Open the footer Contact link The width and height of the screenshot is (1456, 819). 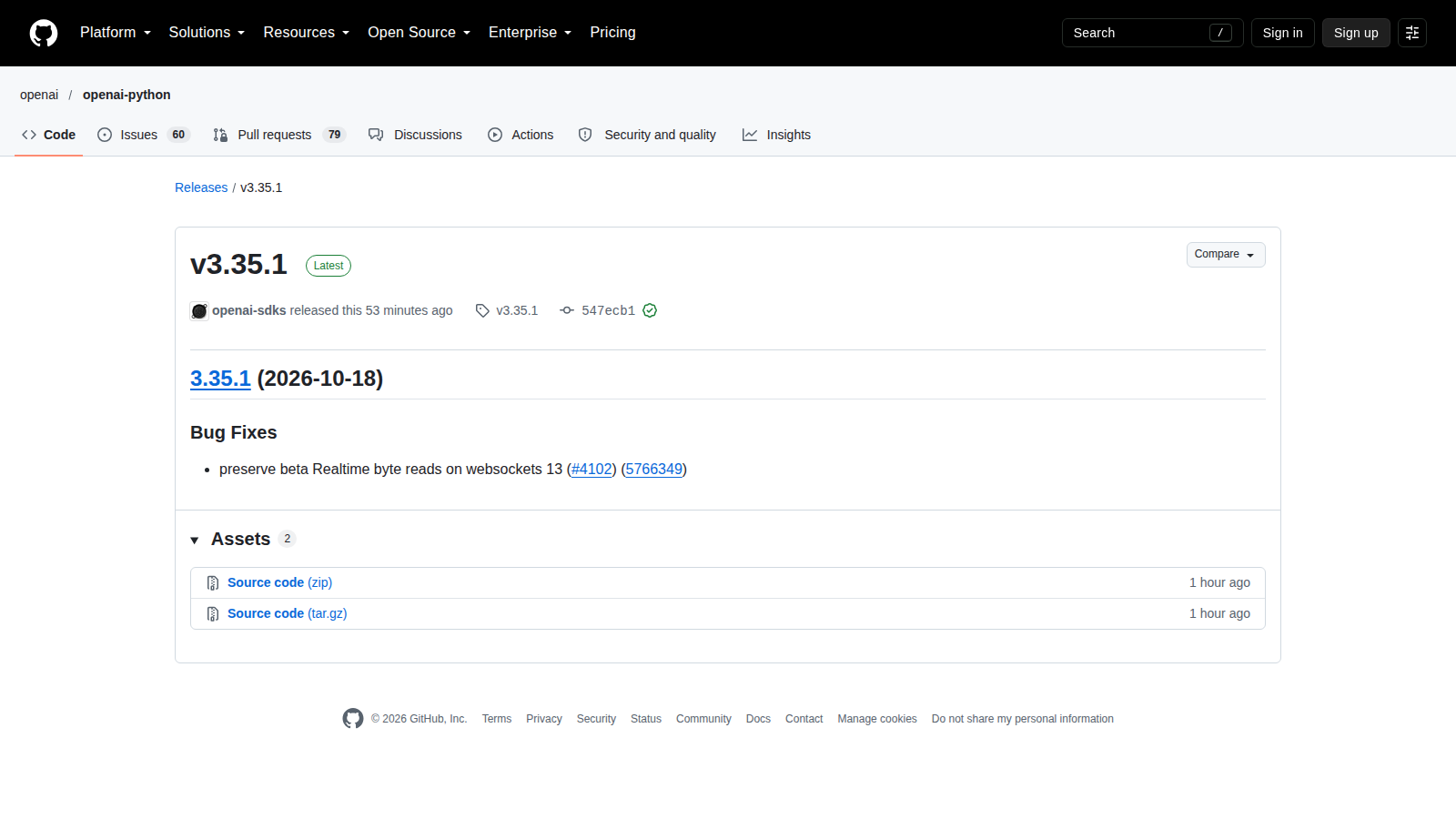pos(804,719)
